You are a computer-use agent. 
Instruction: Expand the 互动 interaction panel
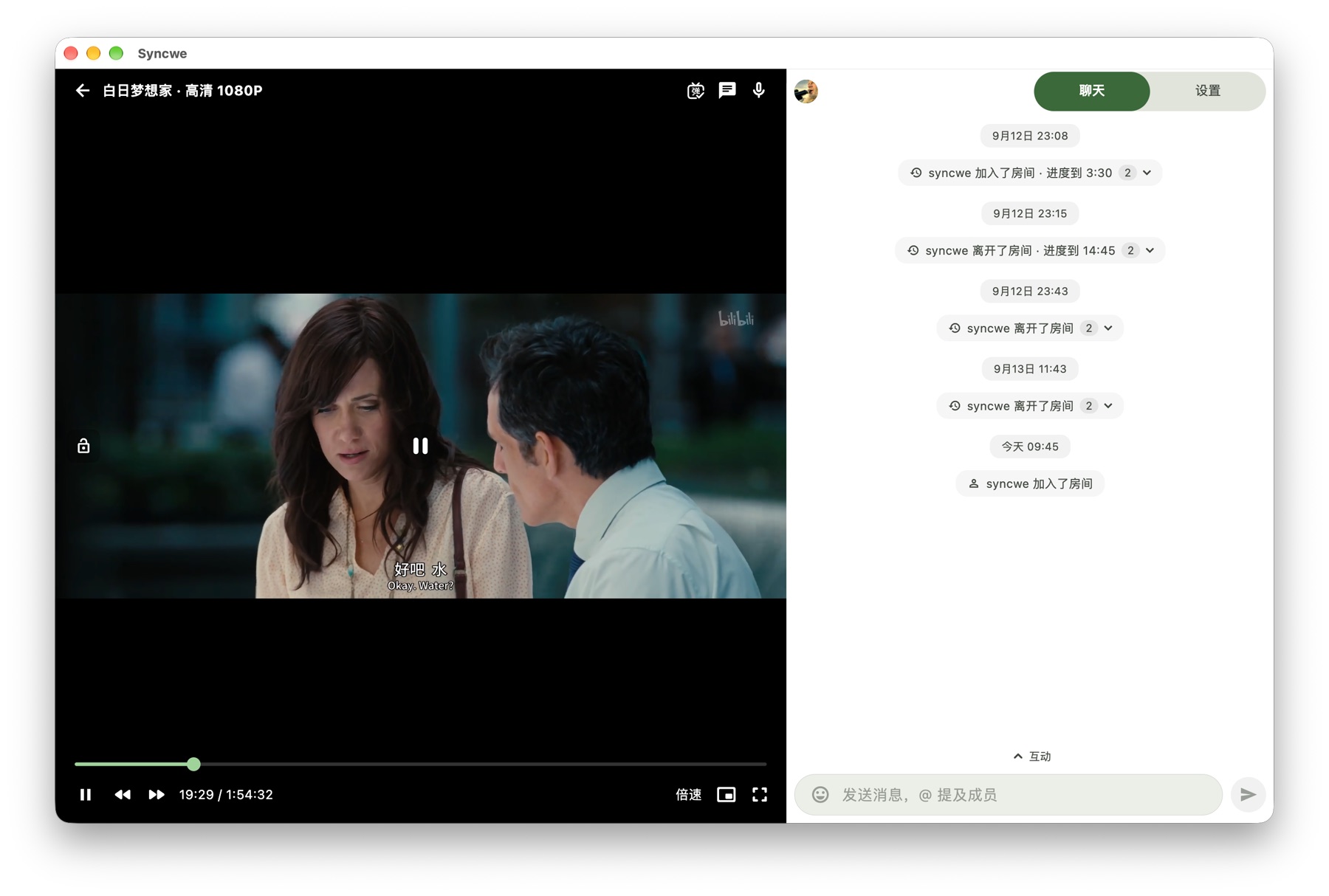coord(1031,756)
